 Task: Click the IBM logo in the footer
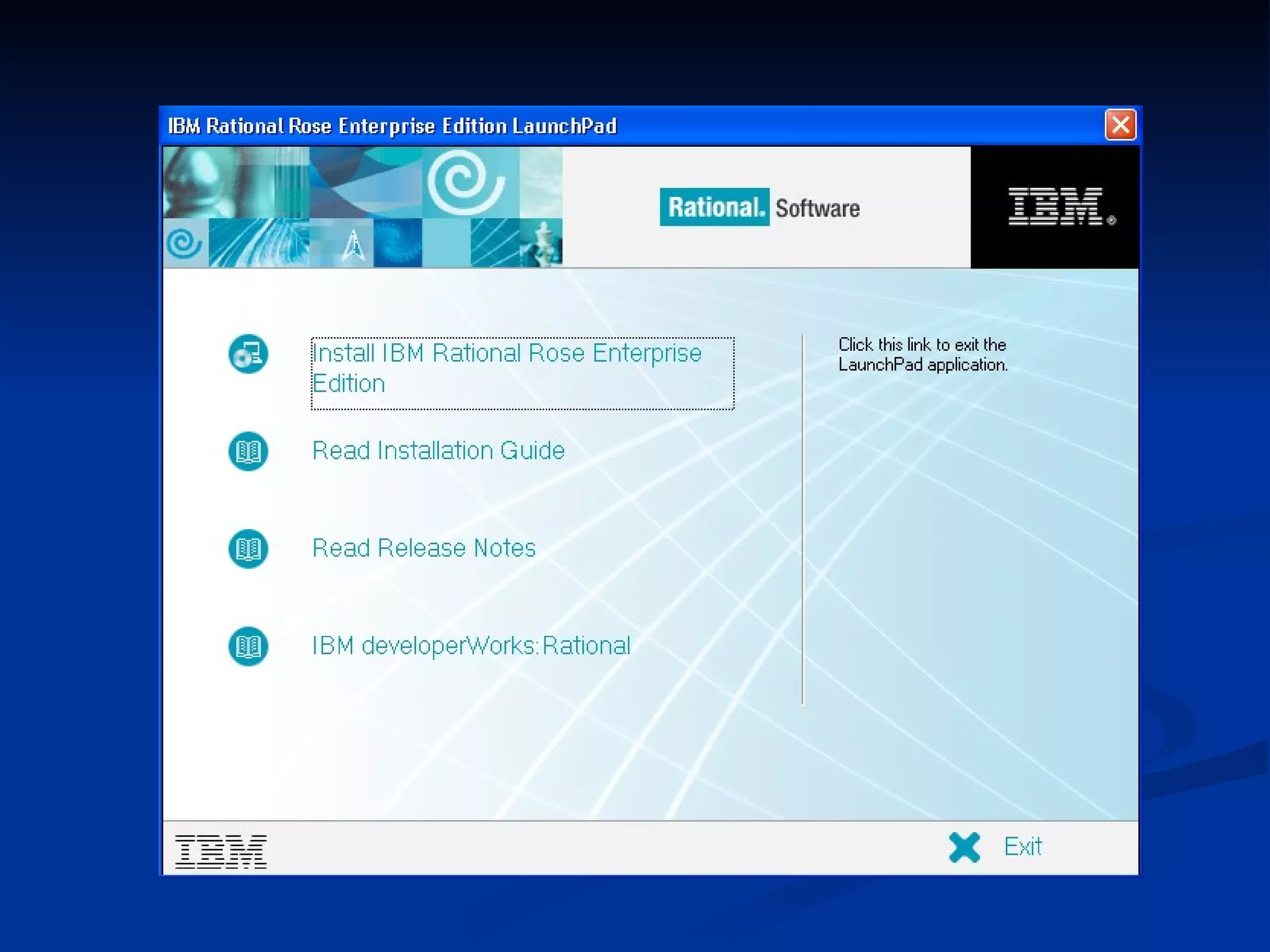221,851
